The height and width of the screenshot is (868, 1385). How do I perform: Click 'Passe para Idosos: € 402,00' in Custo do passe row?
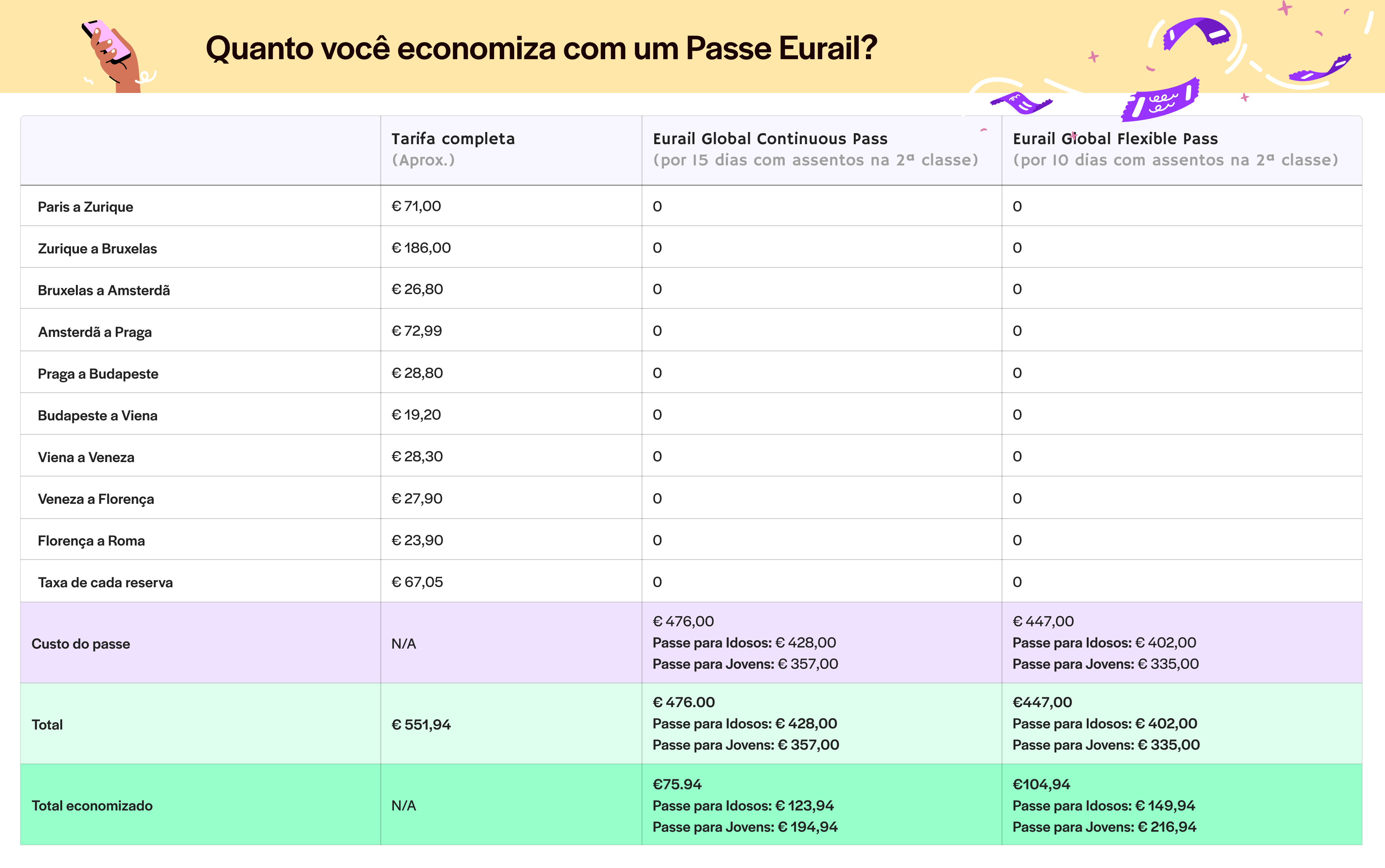coord(1104,643)
